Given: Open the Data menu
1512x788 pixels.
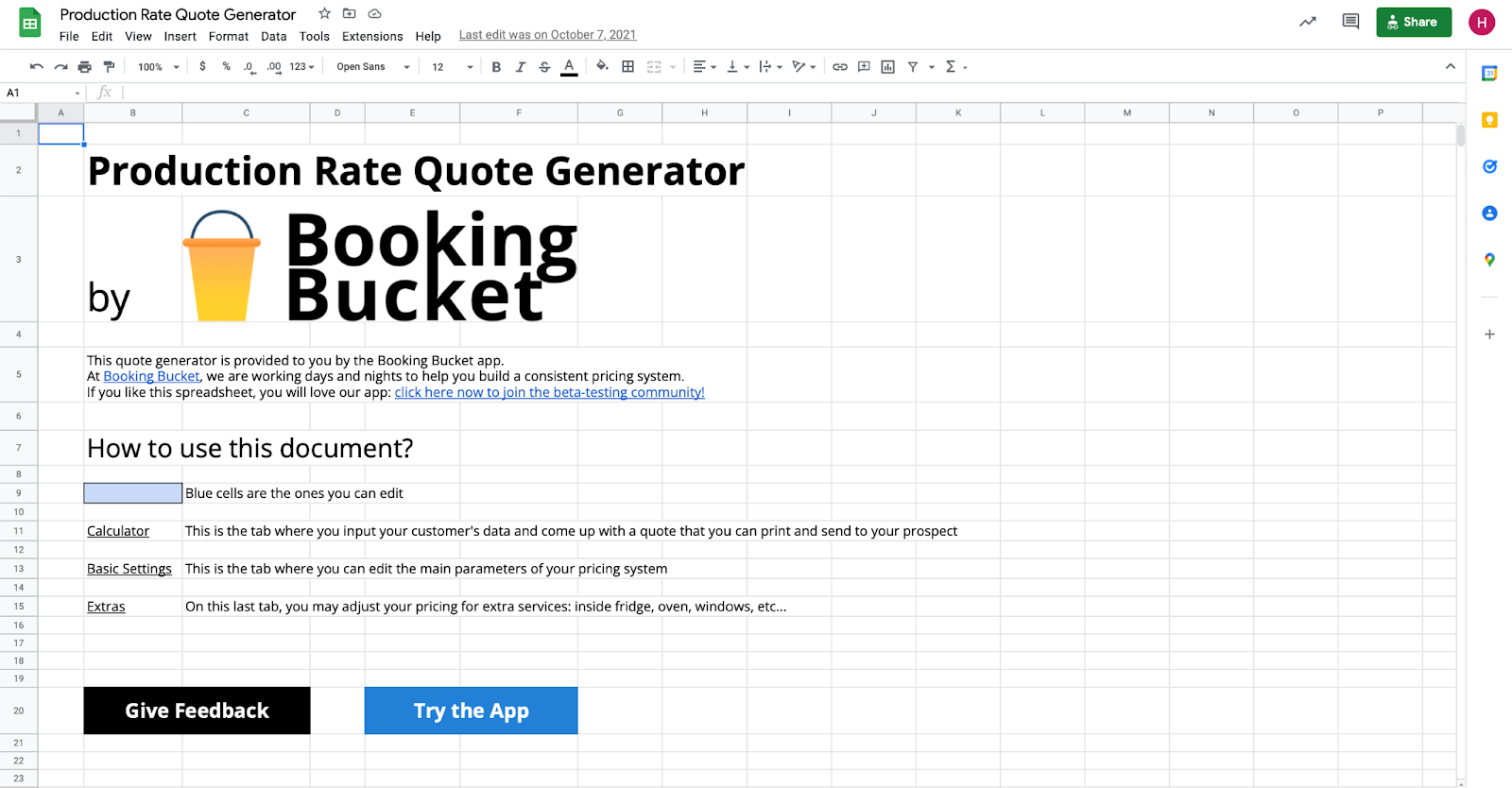Looking at the screenshot, I should pos(274,37).
